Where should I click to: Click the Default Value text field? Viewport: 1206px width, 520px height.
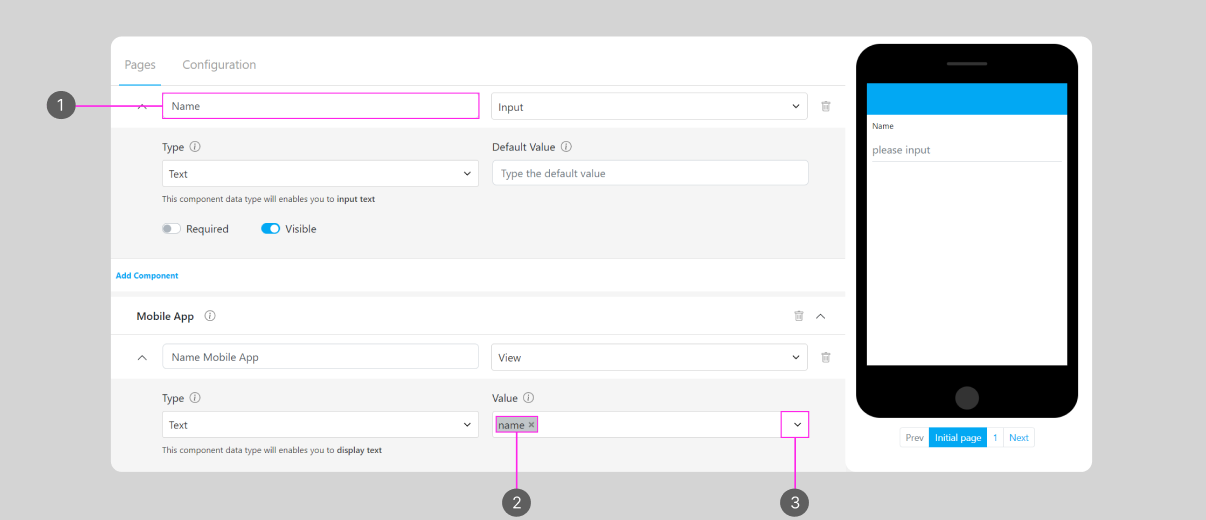649,174
